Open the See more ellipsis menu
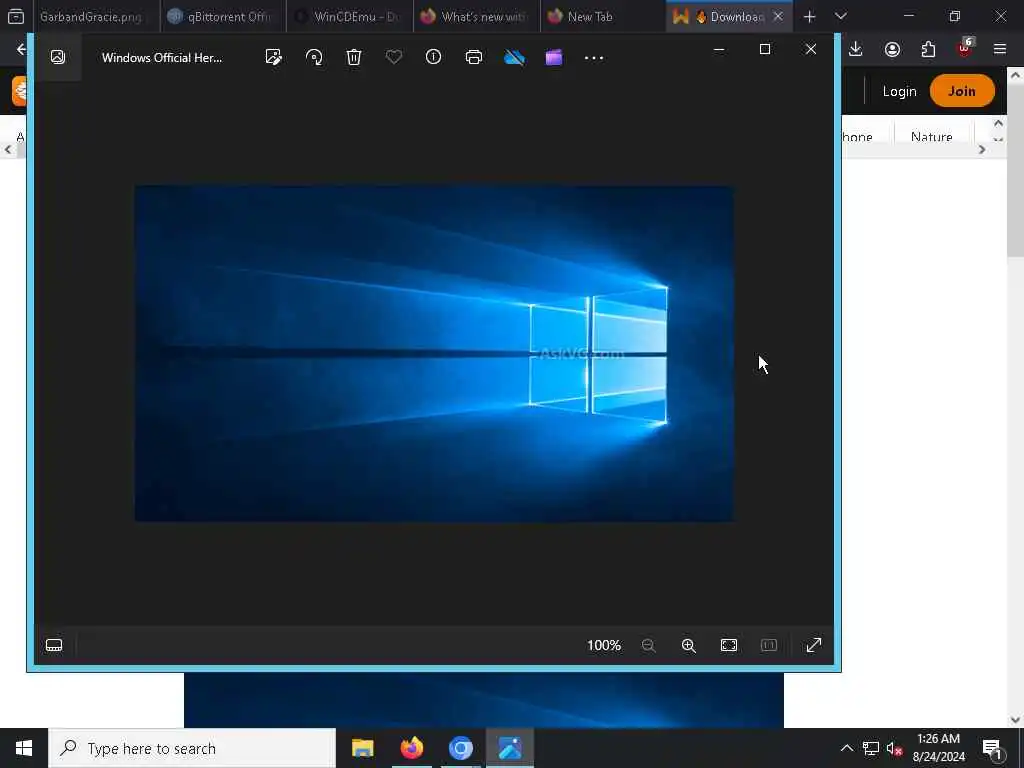Image resolution: width=1024 pixels, height=768 pixels. [594, 57]
